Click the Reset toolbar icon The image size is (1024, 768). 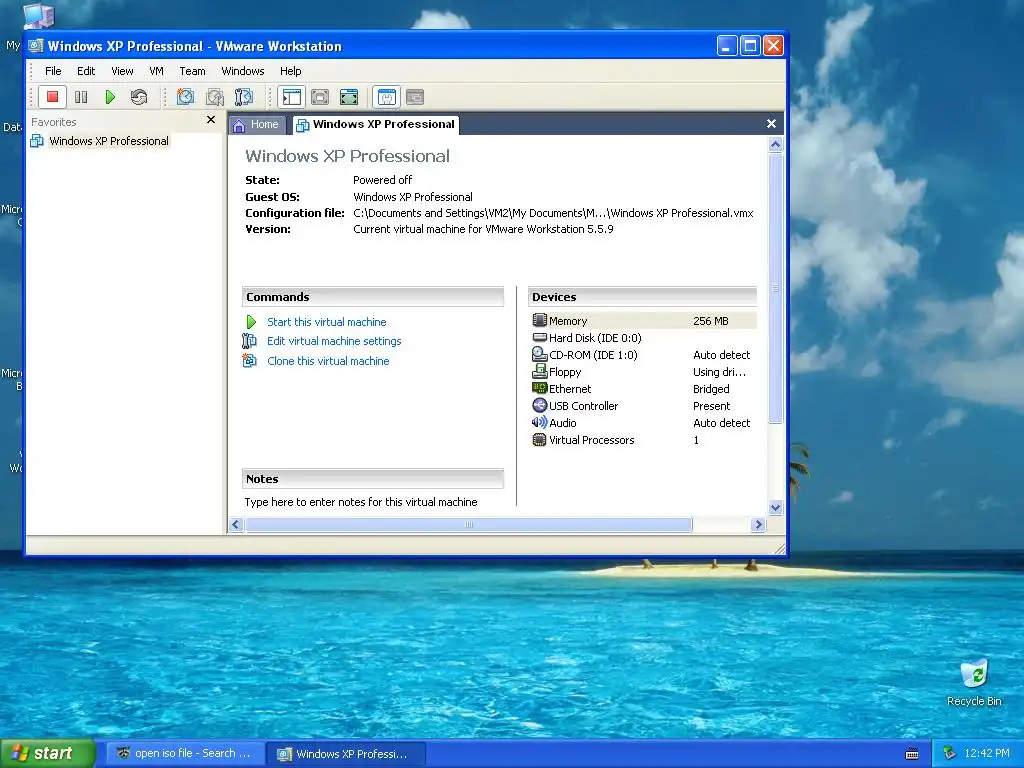pos(138,97)
